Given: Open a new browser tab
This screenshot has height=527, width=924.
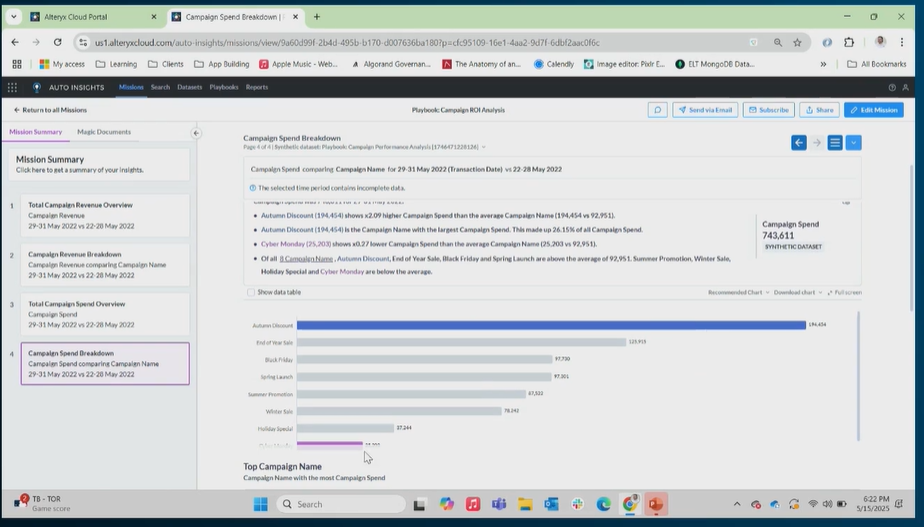Looking at the screenshot, I should (x=316, y=17).
